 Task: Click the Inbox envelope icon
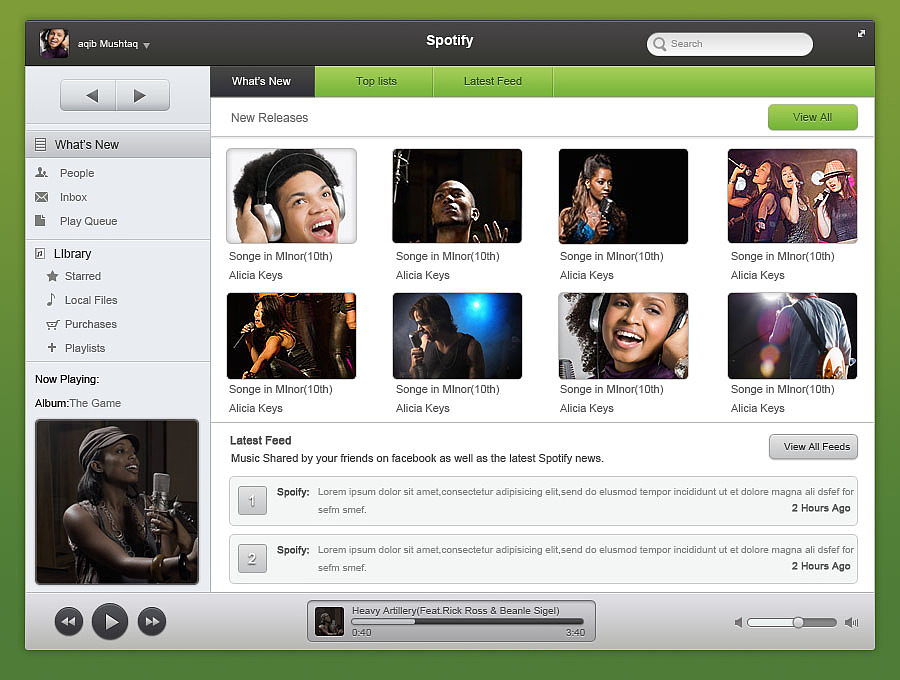pyautogui.click(x=41, y=197)
